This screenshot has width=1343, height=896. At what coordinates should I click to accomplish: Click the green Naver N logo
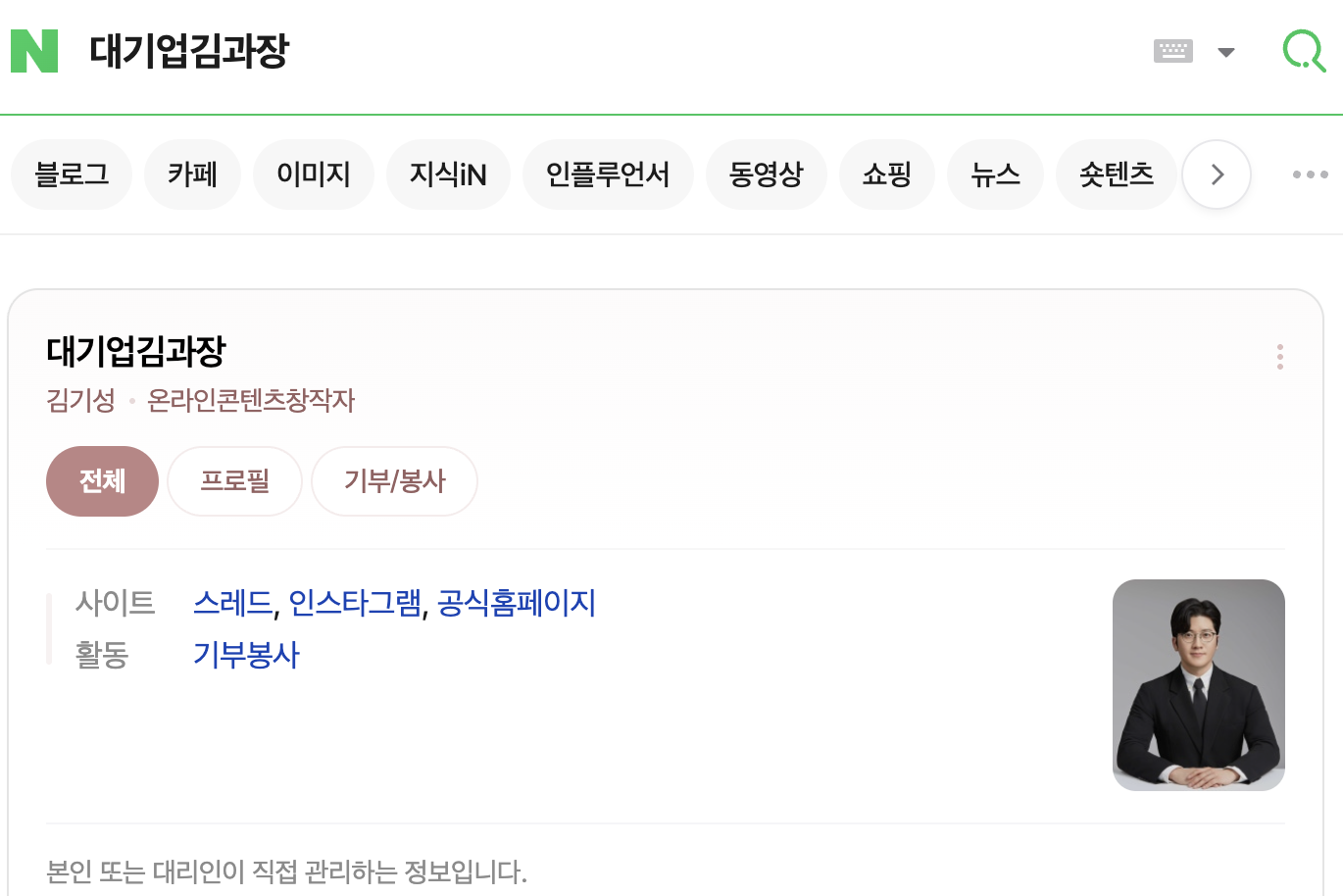pyautogui.click(x=34, y=51)
